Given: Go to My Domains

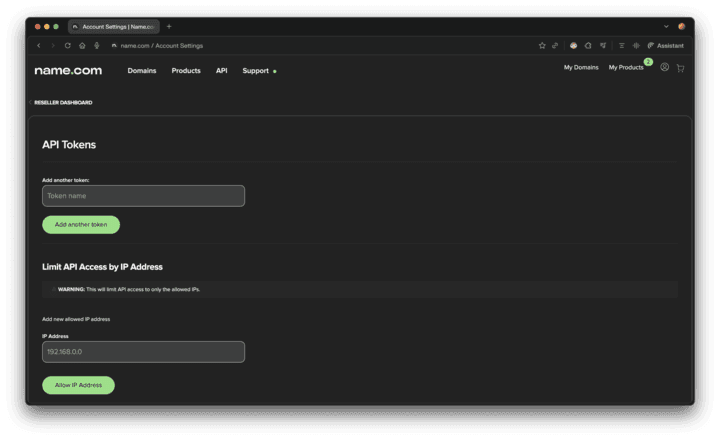Looking at the screenshot, I should pyautogui.click(x=581, y=68).
